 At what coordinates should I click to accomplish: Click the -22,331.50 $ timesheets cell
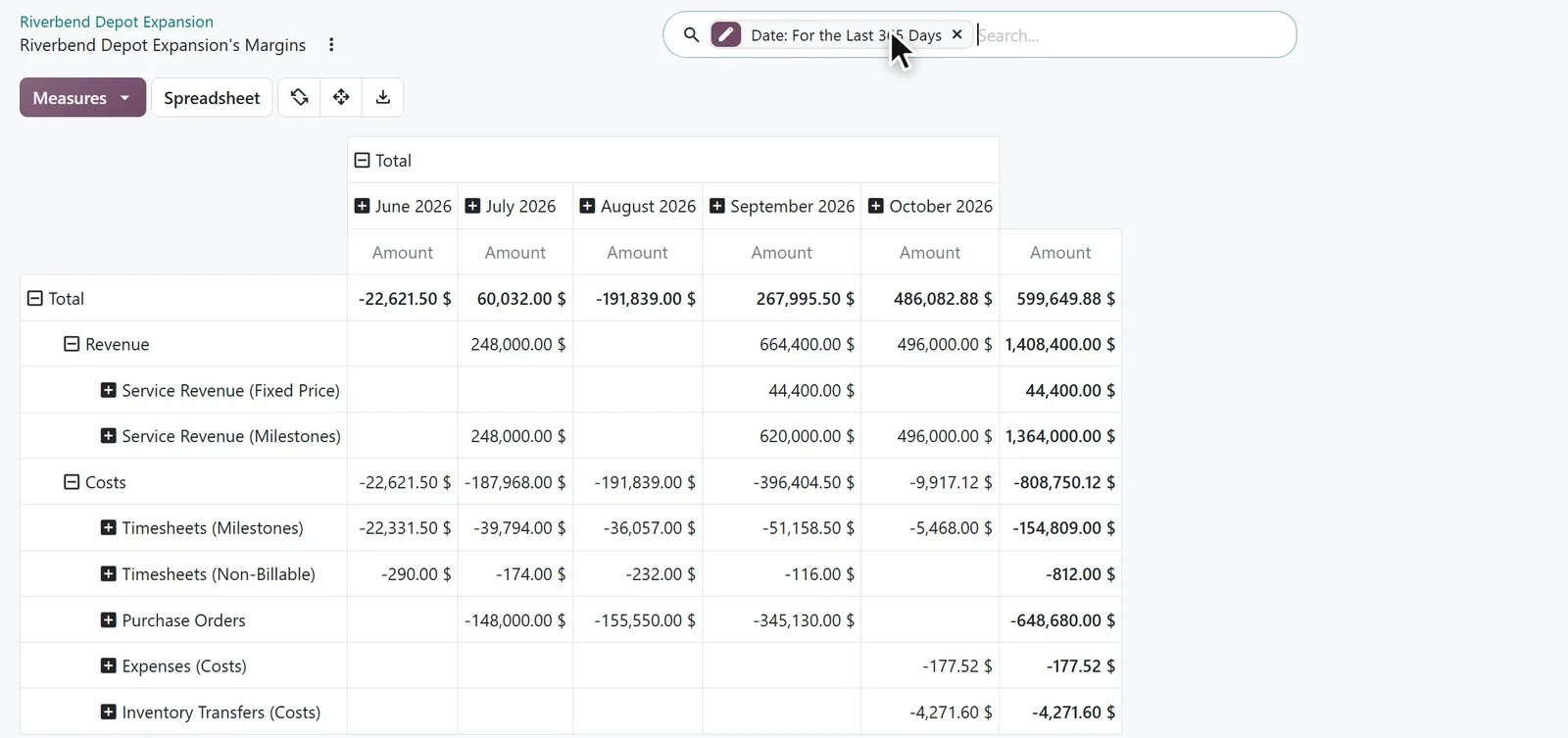(405, 528)
